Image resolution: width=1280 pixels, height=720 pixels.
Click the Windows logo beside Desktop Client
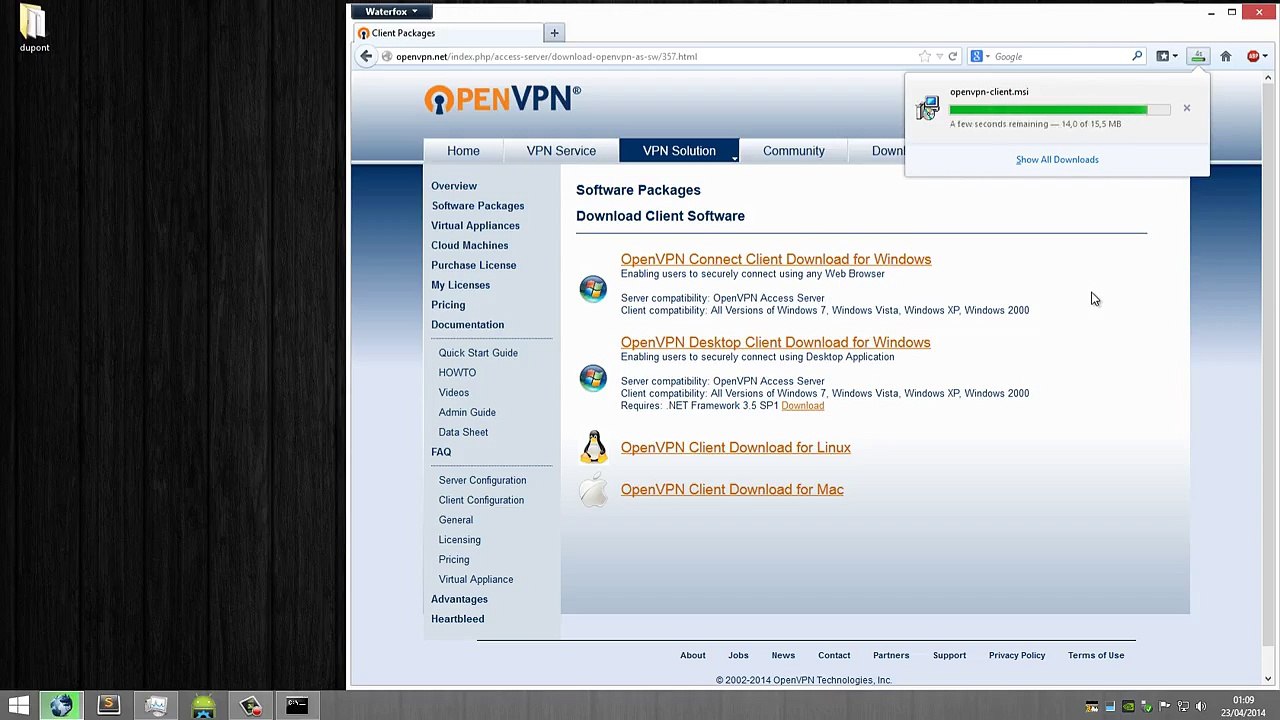593,378
